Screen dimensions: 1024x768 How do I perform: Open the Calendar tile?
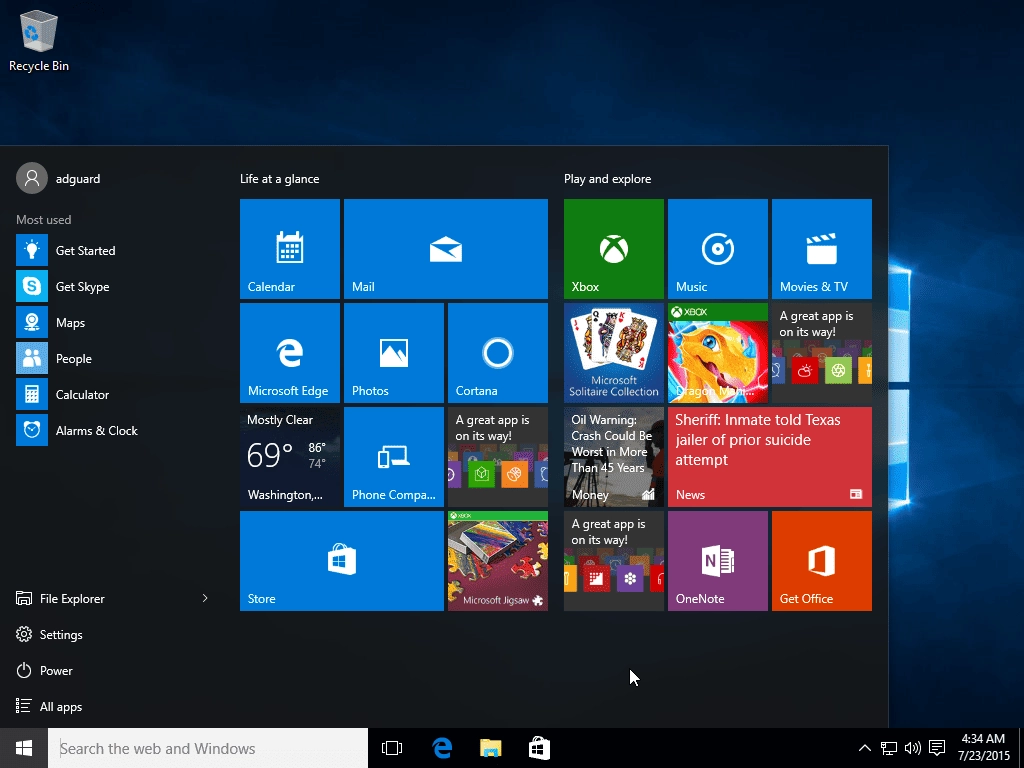click(290, 249)
